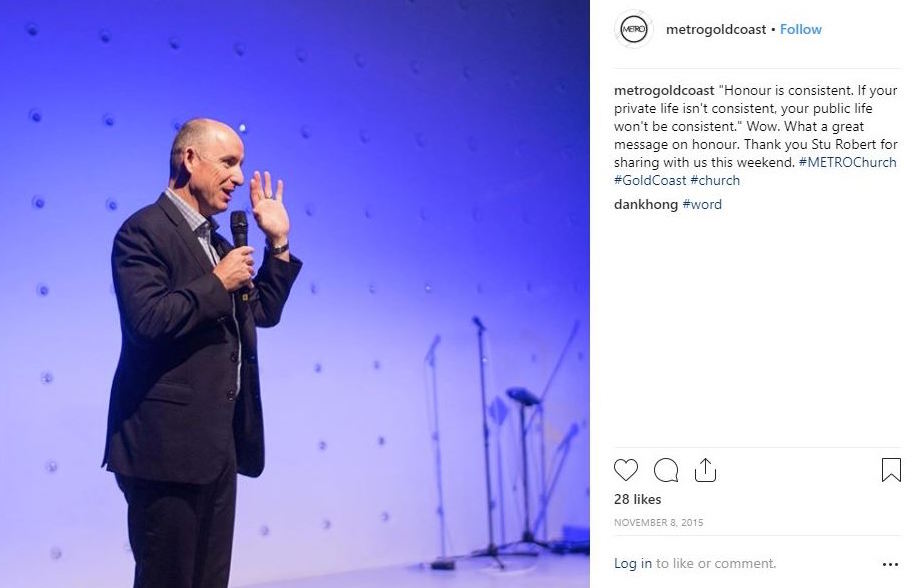Log in to like or comment

(632, 563)
